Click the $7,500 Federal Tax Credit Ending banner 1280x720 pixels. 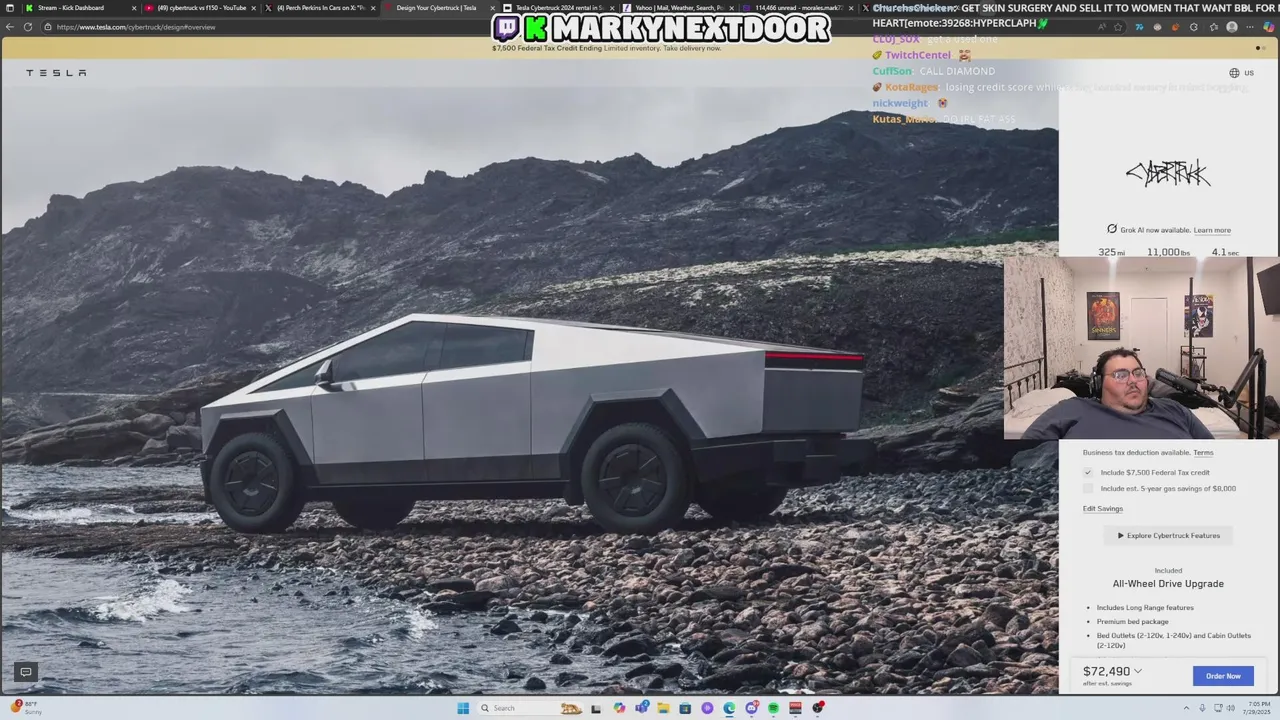point(606,48)
